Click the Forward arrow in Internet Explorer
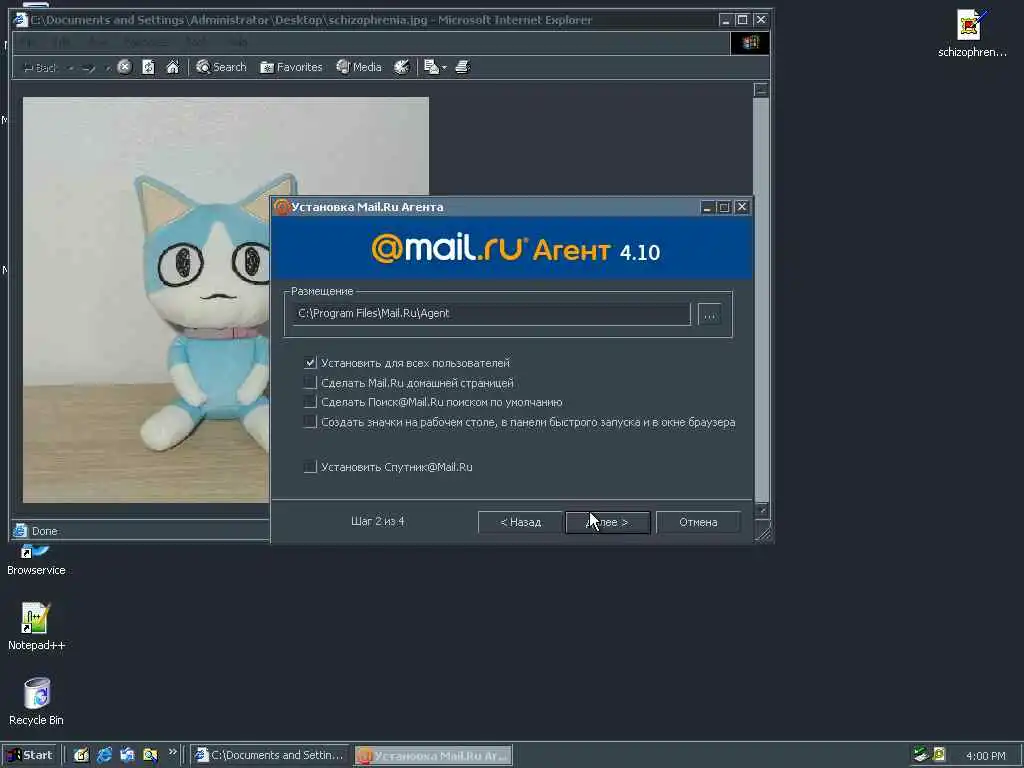 (89, 67)
